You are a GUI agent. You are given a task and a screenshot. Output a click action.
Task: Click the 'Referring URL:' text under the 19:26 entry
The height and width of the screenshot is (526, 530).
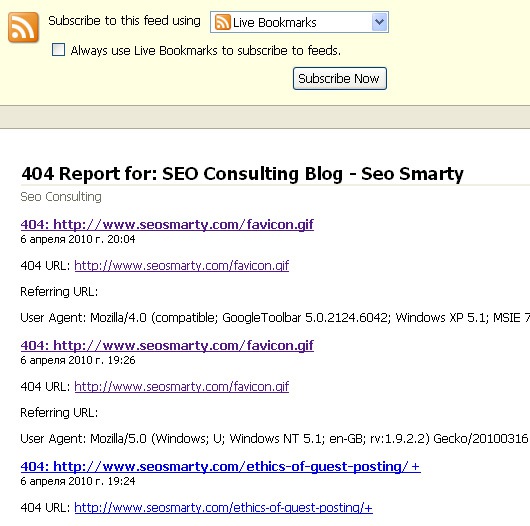tap(59, 413)
